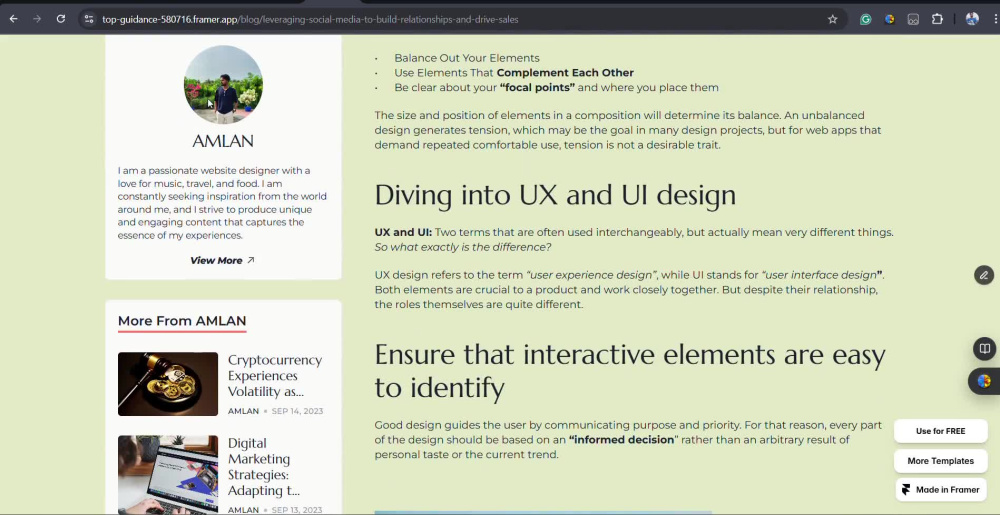Open Chrome's three-dot menu

995,19
